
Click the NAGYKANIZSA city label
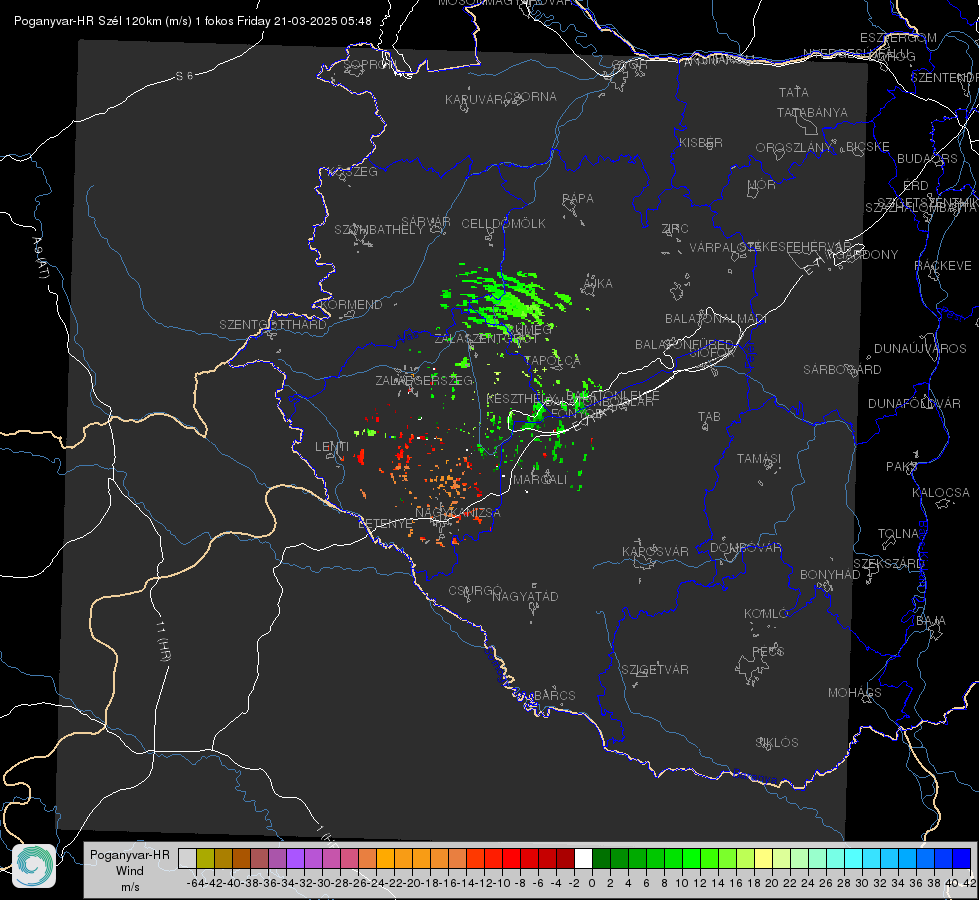[458, 513]
